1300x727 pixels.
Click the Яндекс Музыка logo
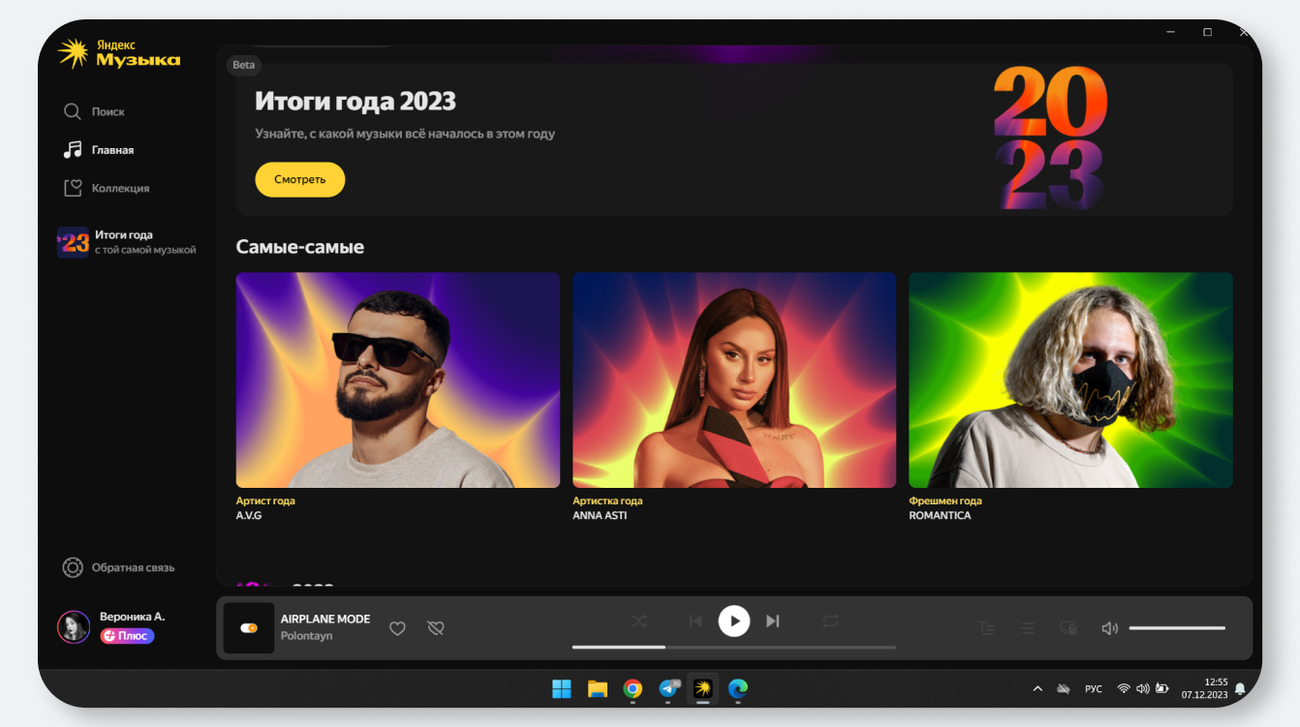point(119,53)
